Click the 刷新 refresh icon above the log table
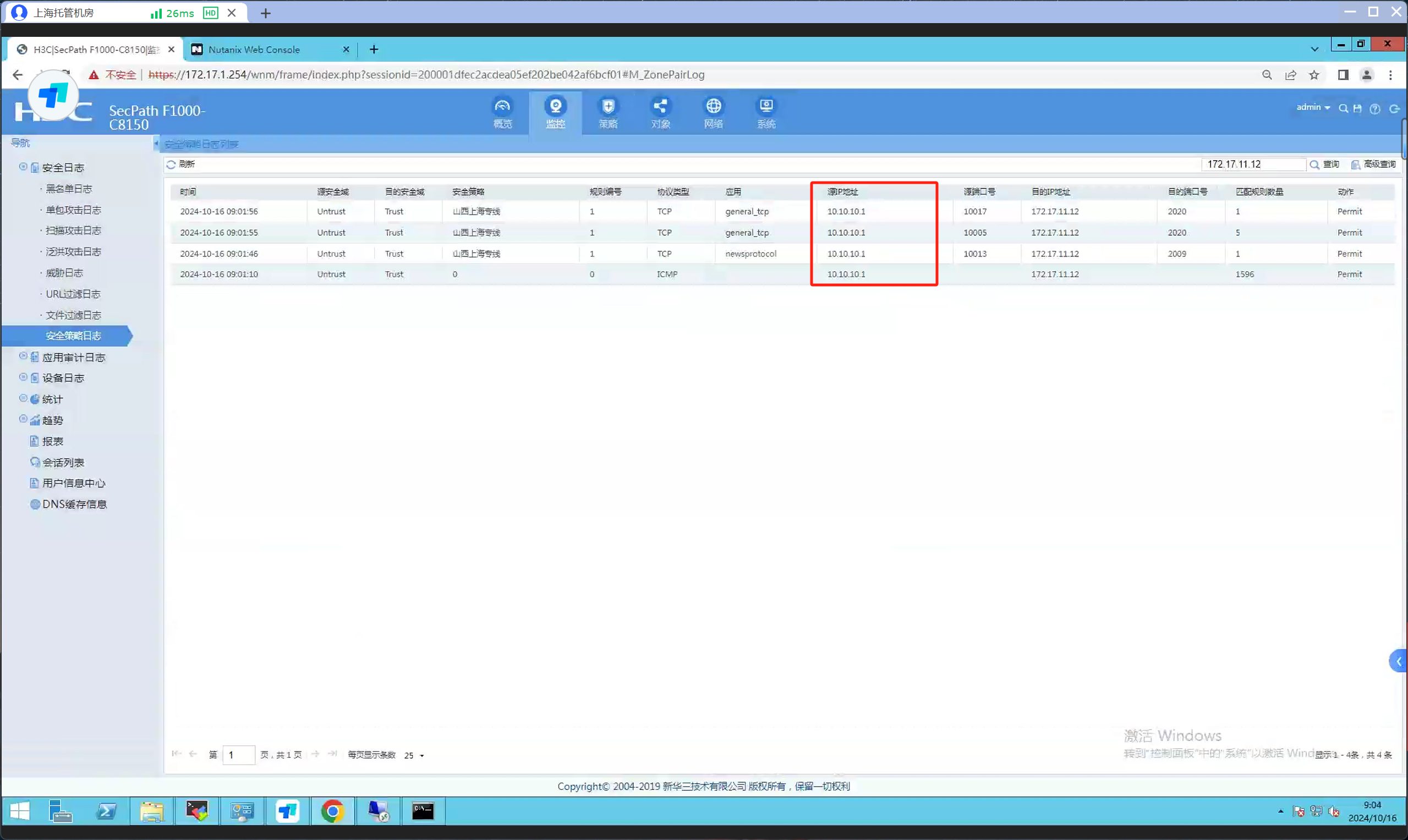Screen dimensions: 1408x840 pos(171,164)
